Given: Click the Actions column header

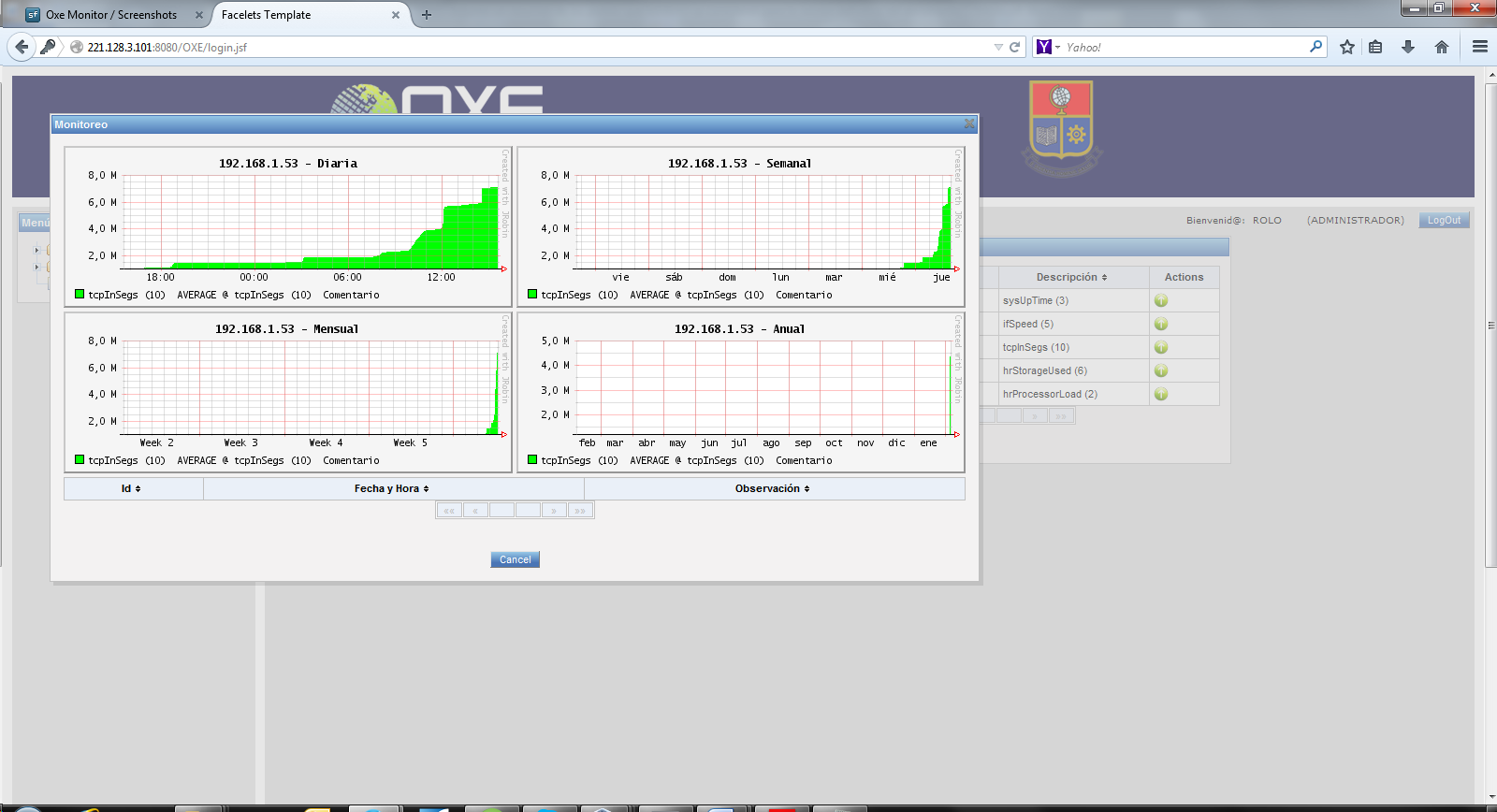Looking at the screenshot, I should pos(1185,277).
